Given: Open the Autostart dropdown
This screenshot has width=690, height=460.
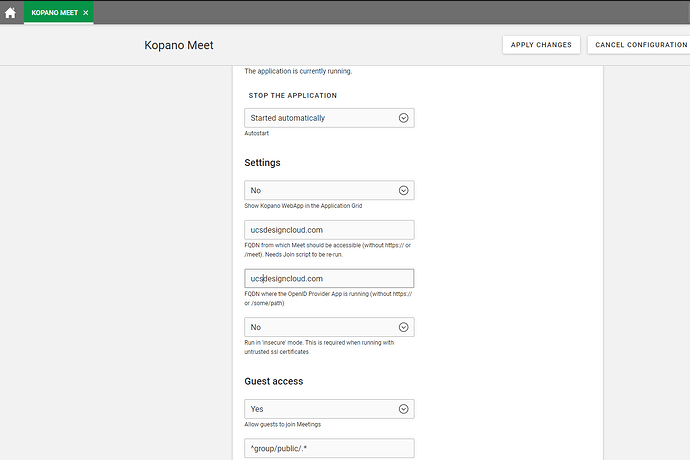Looking at the screenshot, I should 329,118.
